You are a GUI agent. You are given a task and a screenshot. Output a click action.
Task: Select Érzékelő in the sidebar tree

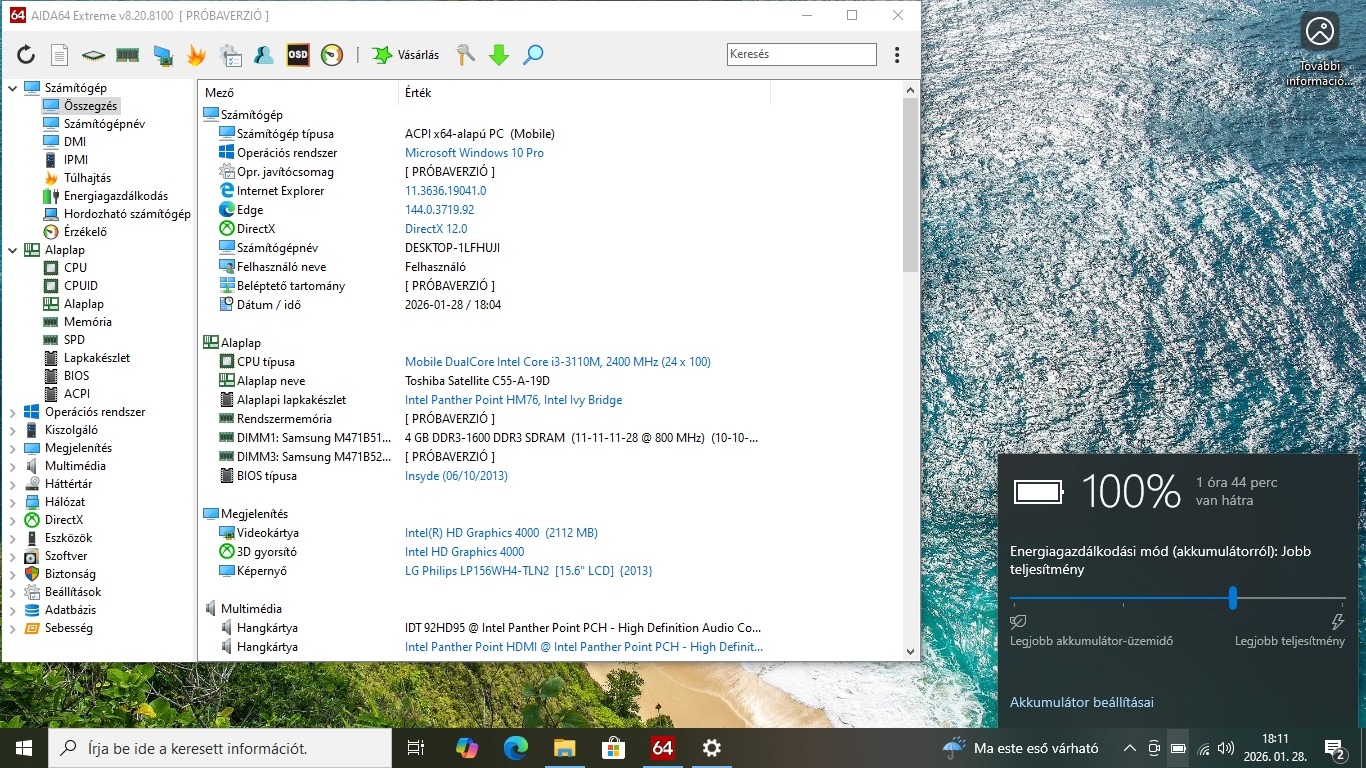85,232
